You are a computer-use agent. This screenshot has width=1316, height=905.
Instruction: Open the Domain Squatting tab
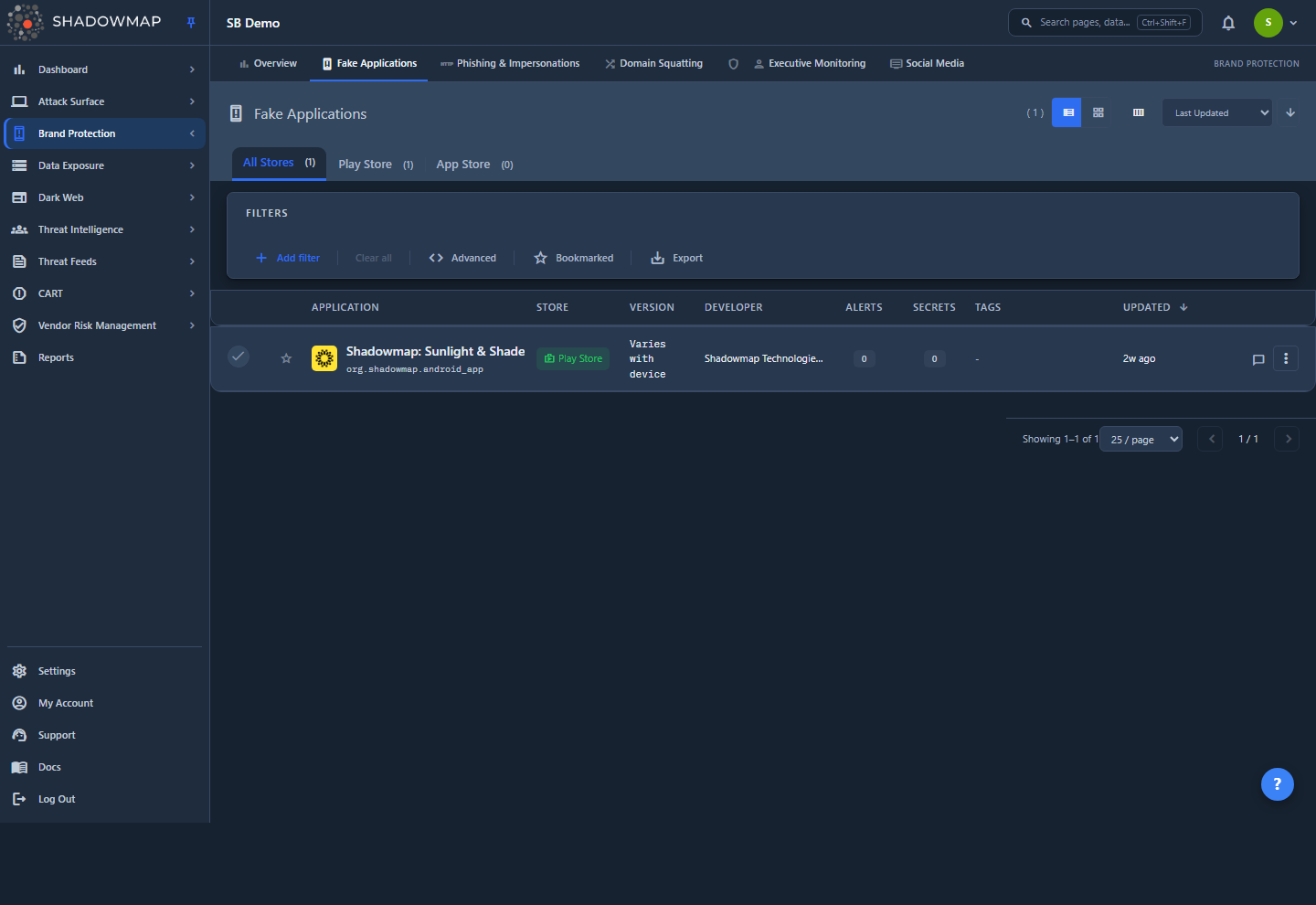[653, 63]
